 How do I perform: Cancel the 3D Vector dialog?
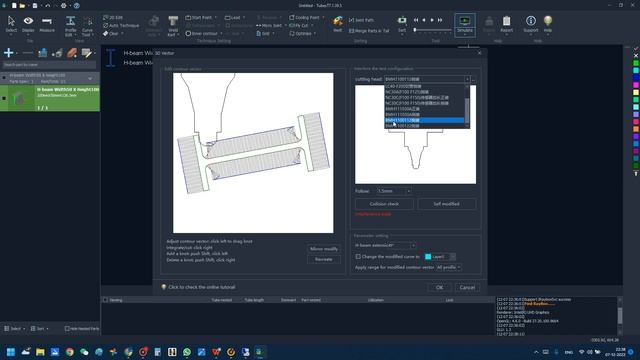467,287
